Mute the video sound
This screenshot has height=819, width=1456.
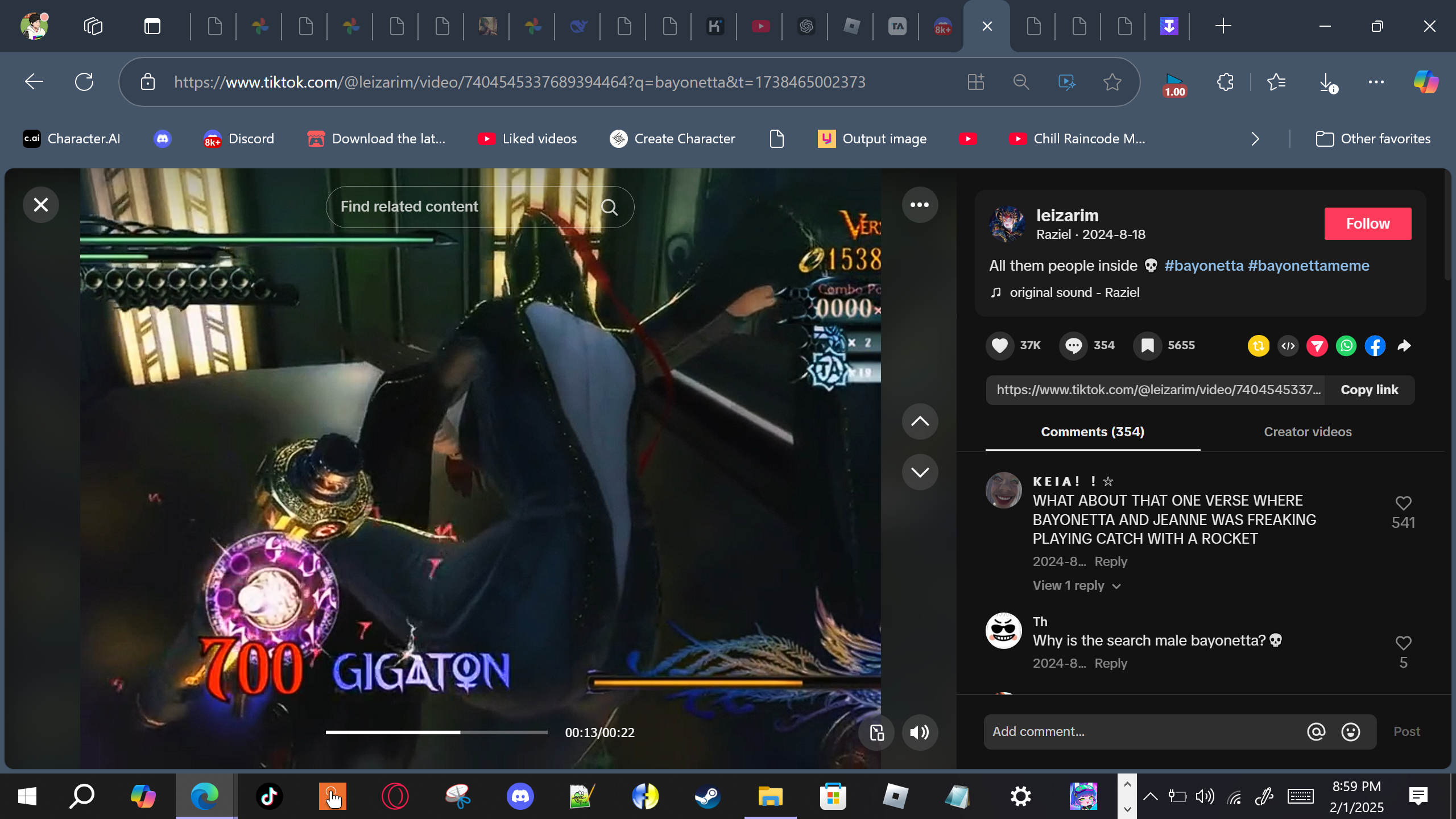click(x=919, y=732)
